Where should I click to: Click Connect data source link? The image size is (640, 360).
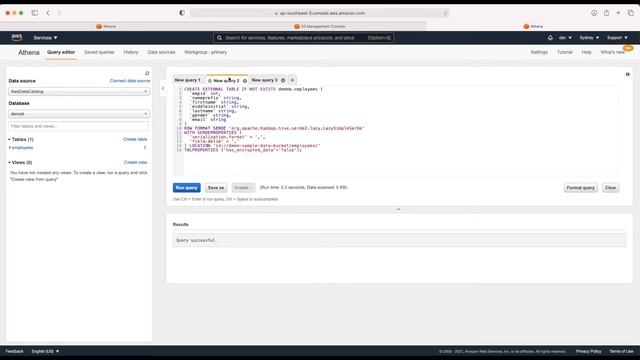130,81
